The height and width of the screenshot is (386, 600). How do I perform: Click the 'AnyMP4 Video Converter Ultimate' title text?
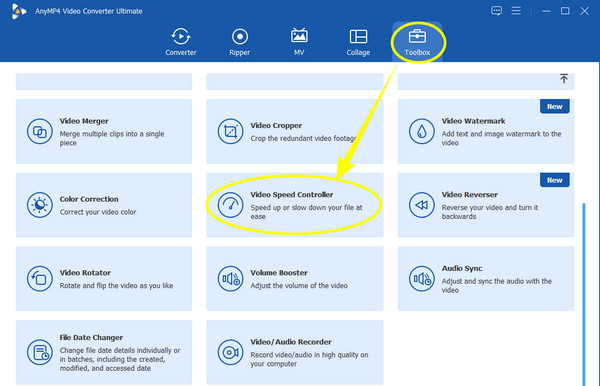click(89, 11)
